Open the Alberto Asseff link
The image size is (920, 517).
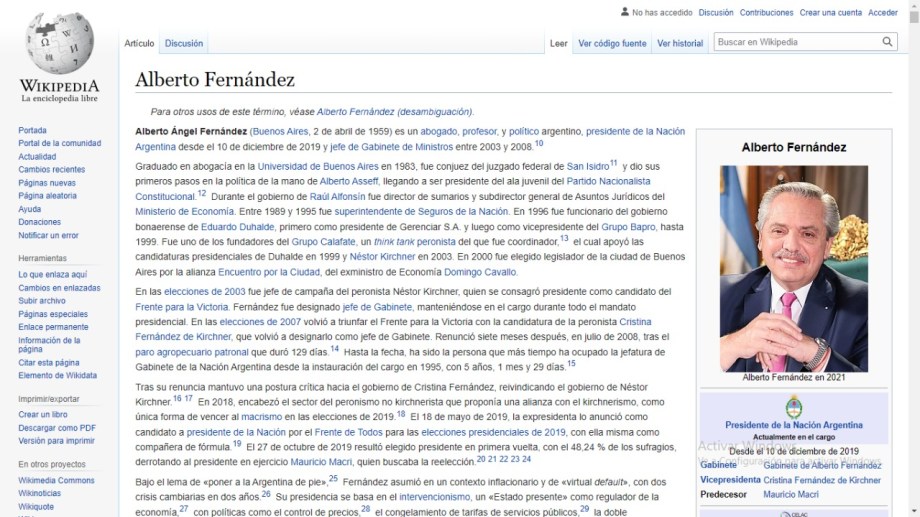(x=349, y=181)
